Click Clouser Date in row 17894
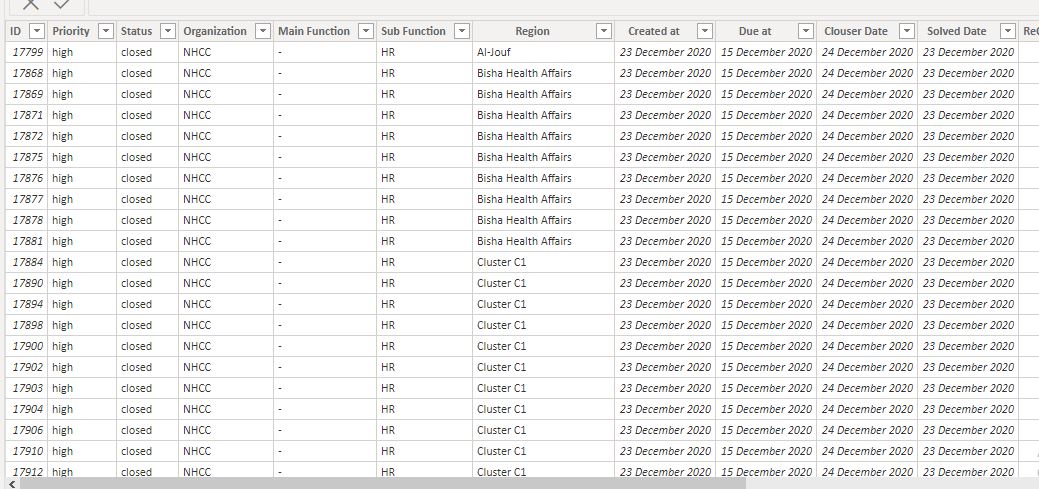This screenshot has height=489, width=1039. pos(867,304)
